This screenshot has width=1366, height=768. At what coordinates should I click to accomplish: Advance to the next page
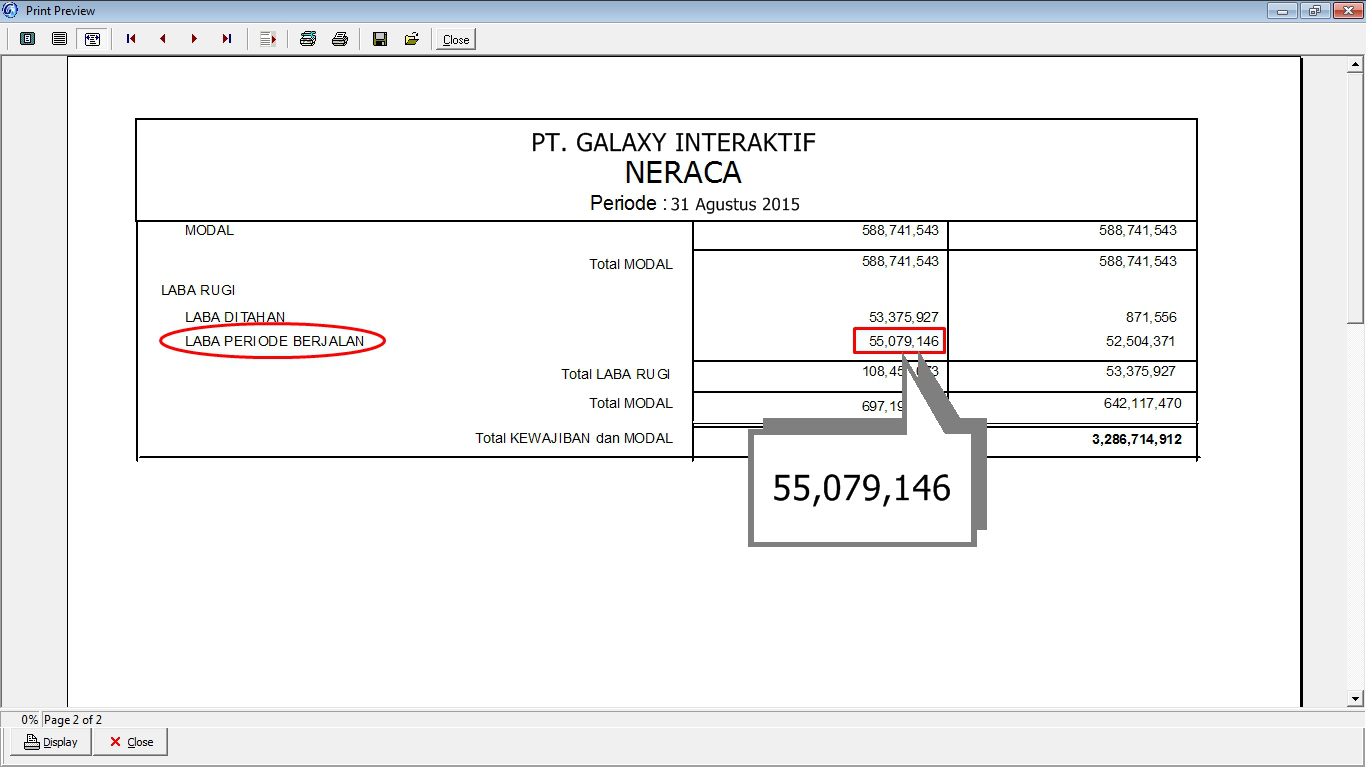tap(195, 39)
